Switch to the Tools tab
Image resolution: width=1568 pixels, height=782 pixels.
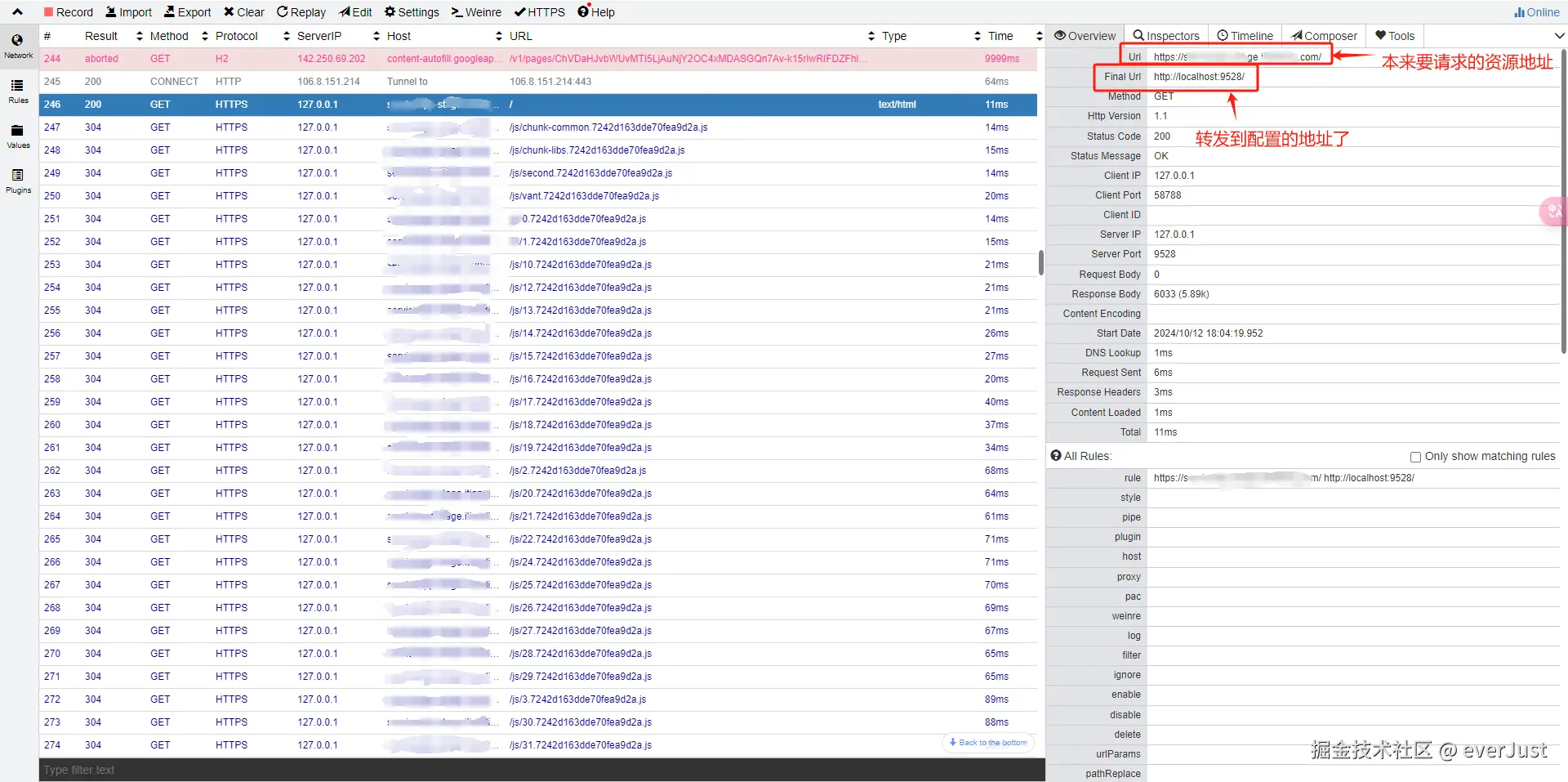pos(1395,36)
